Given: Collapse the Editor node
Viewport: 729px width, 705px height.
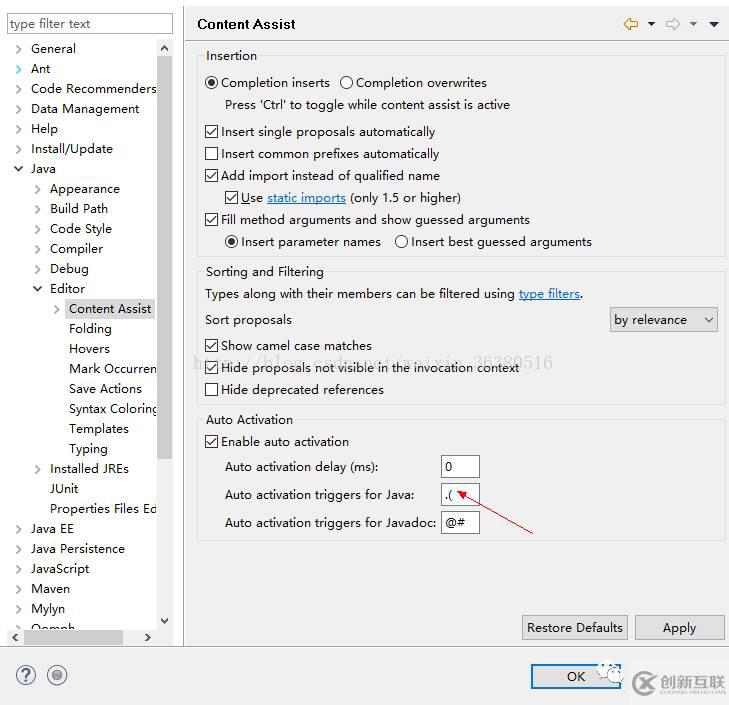Looking at the screenshot, I should click(38, 289).
